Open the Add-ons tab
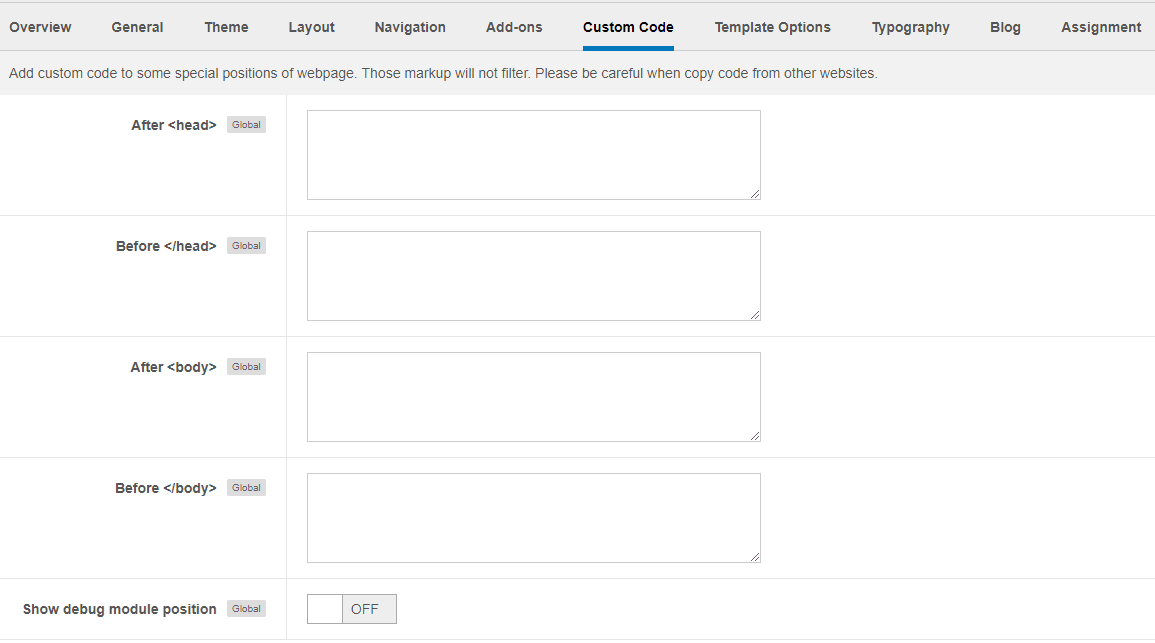1155x643 pixels. coord(513,27)
